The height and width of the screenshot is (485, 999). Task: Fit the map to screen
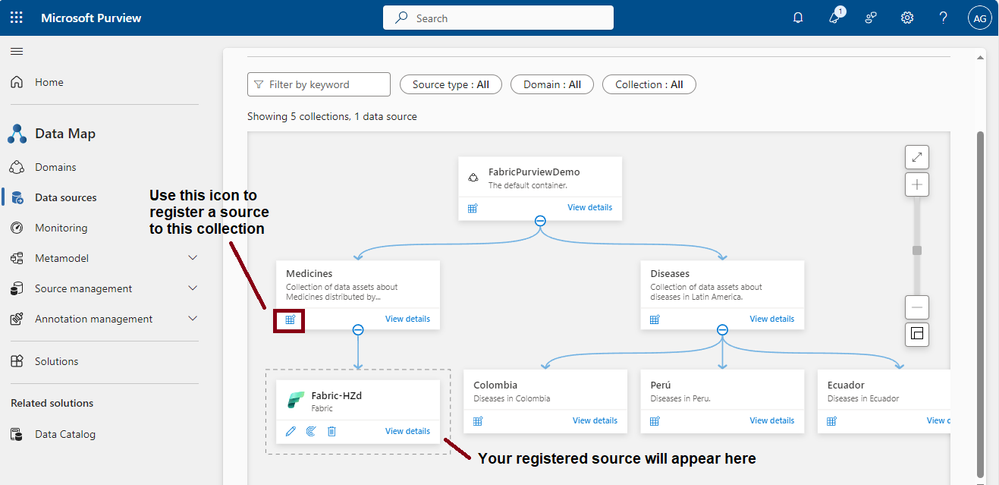pyautogui.click(x=917, y=157)
